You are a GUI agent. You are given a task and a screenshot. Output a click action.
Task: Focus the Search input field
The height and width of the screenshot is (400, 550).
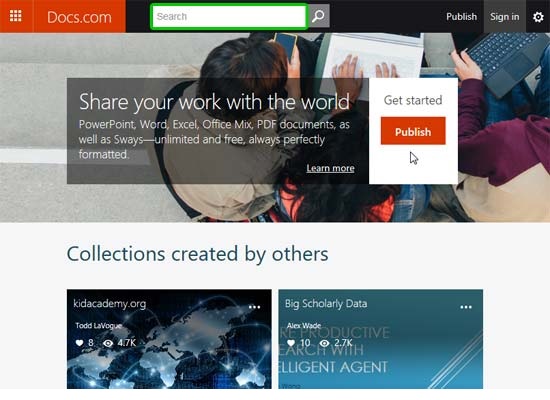[229, 16]
